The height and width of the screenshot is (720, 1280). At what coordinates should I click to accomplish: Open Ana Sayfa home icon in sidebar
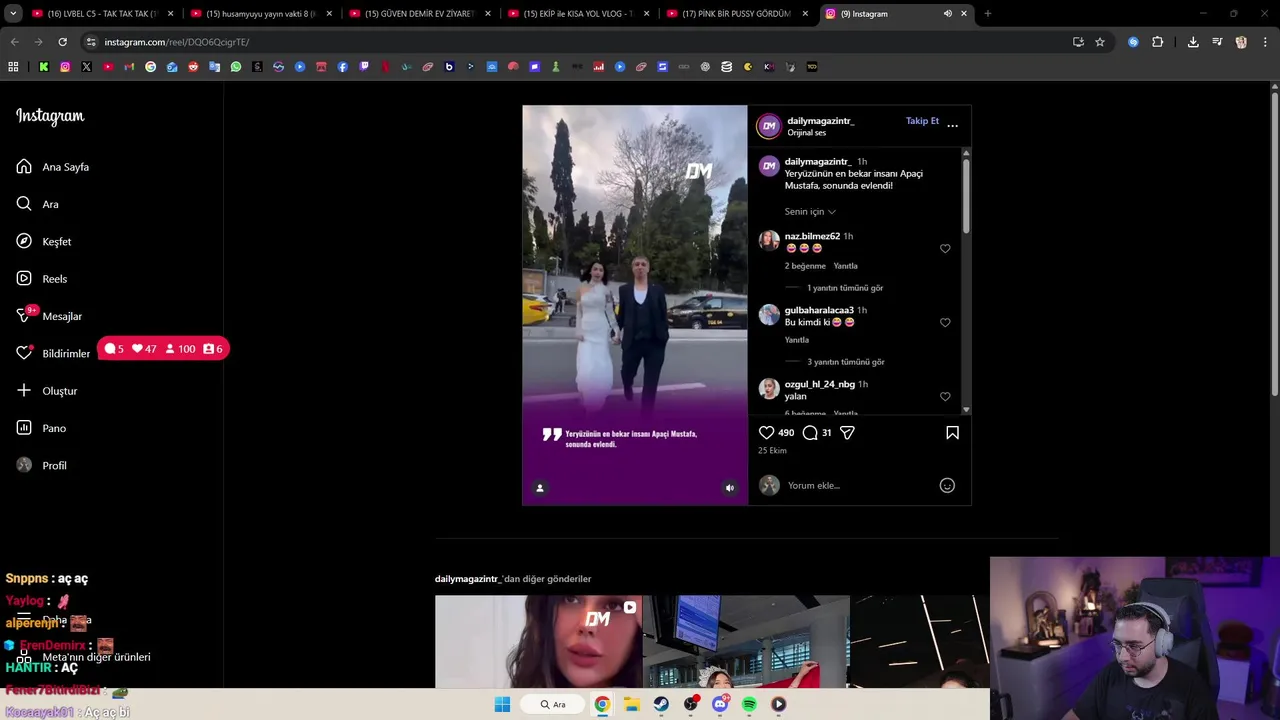tap(24, 167)
